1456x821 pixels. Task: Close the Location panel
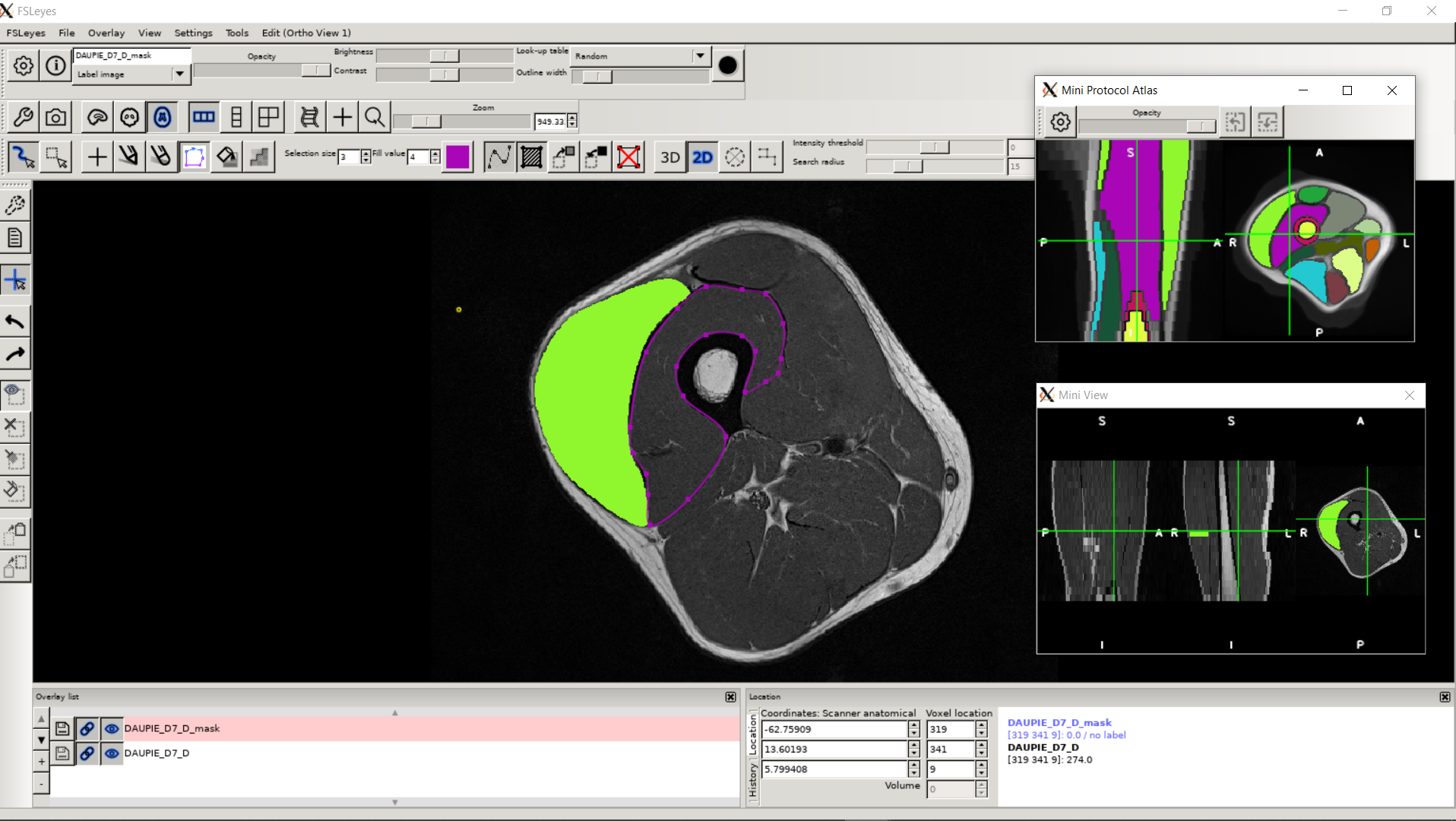pyautogui.click(x=1445, y=697)
